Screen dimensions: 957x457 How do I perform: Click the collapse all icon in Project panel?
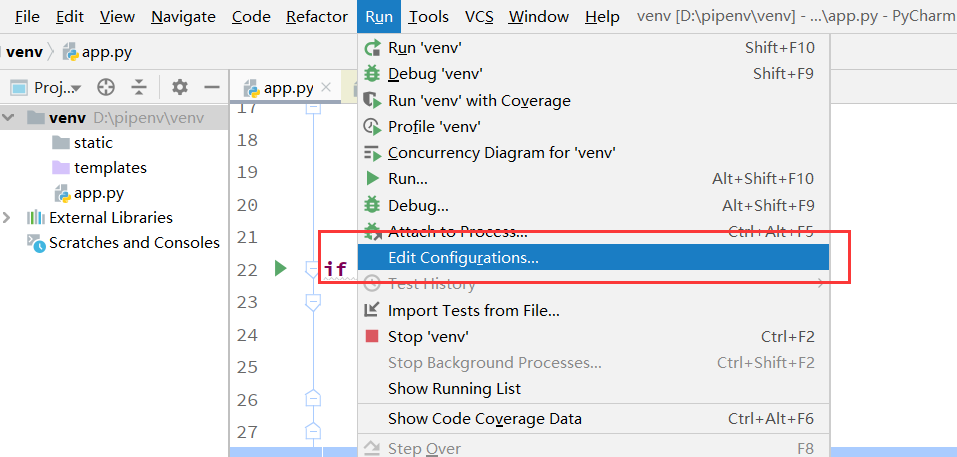coord(139,87)
